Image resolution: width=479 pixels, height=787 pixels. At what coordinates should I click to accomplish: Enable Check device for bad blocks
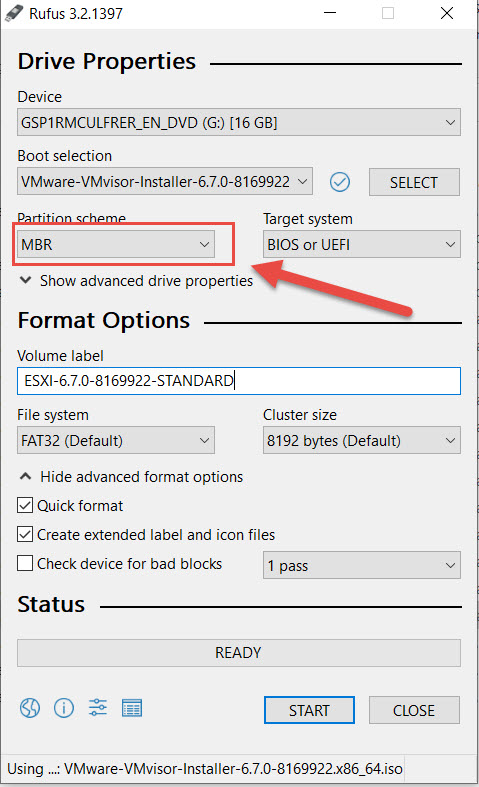point(25,563)
